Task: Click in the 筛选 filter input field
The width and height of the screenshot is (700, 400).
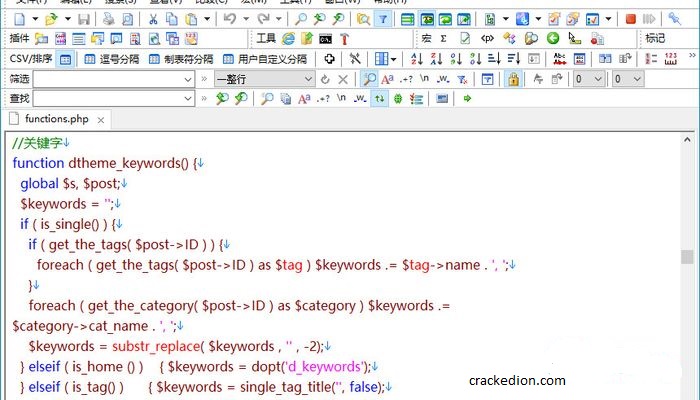Action: tap(113, 80)
